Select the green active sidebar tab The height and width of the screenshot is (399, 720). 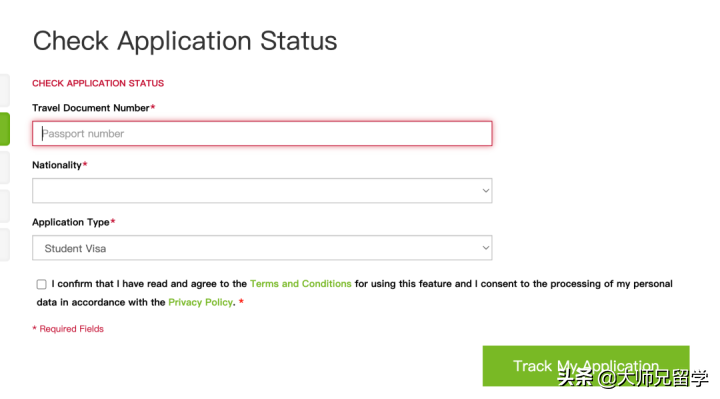5,129
